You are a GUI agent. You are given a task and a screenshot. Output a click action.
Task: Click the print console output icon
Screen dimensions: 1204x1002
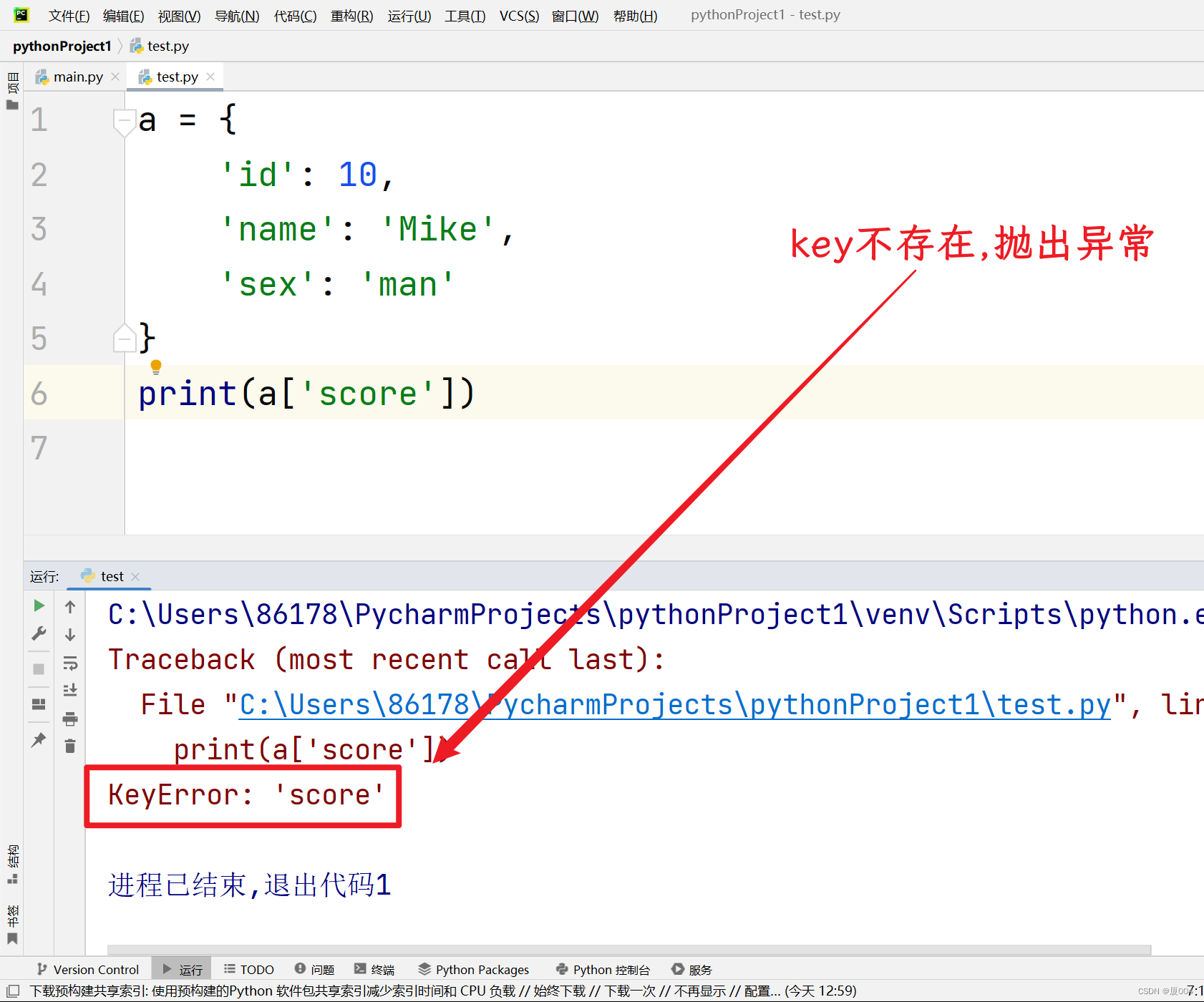[70, 719]
